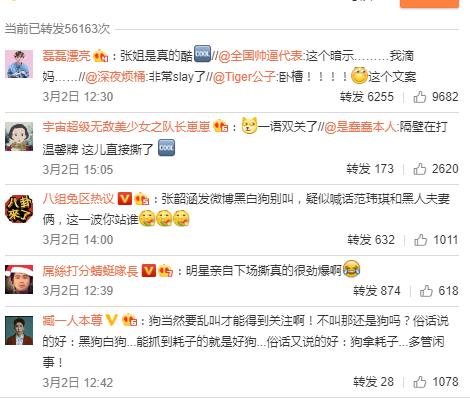Click the red V verified badge of 八组兔区热议

125,199
